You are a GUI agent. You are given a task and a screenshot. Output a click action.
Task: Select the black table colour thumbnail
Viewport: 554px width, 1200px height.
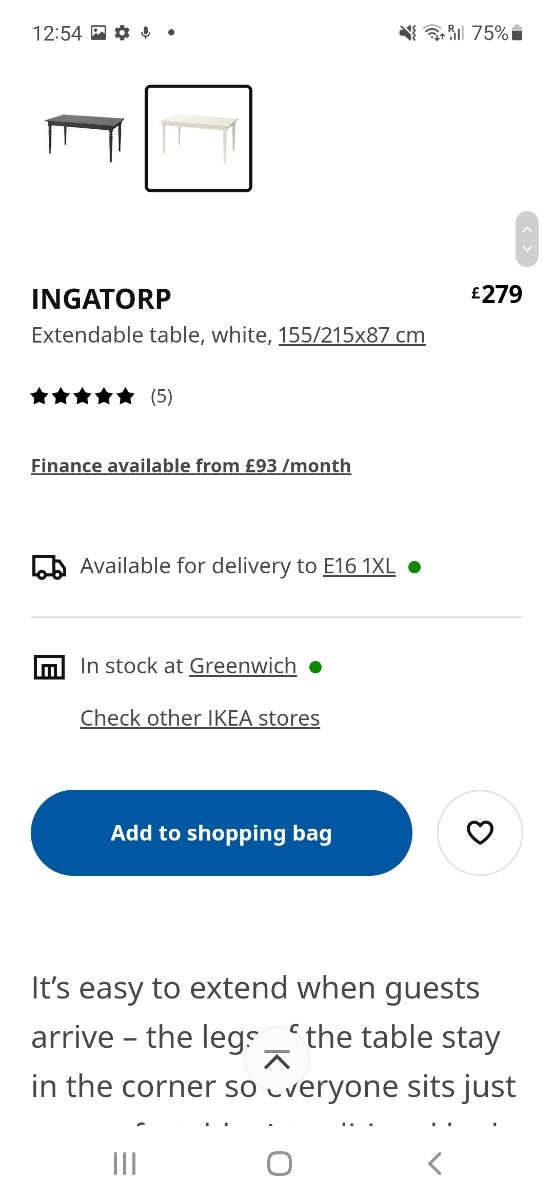(x=85, y=138)
